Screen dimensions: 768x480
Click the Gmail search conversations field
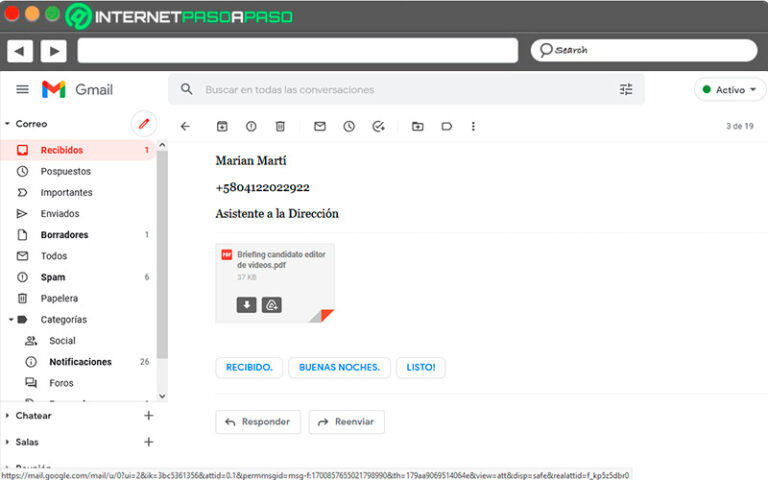(x=406, y=90)
